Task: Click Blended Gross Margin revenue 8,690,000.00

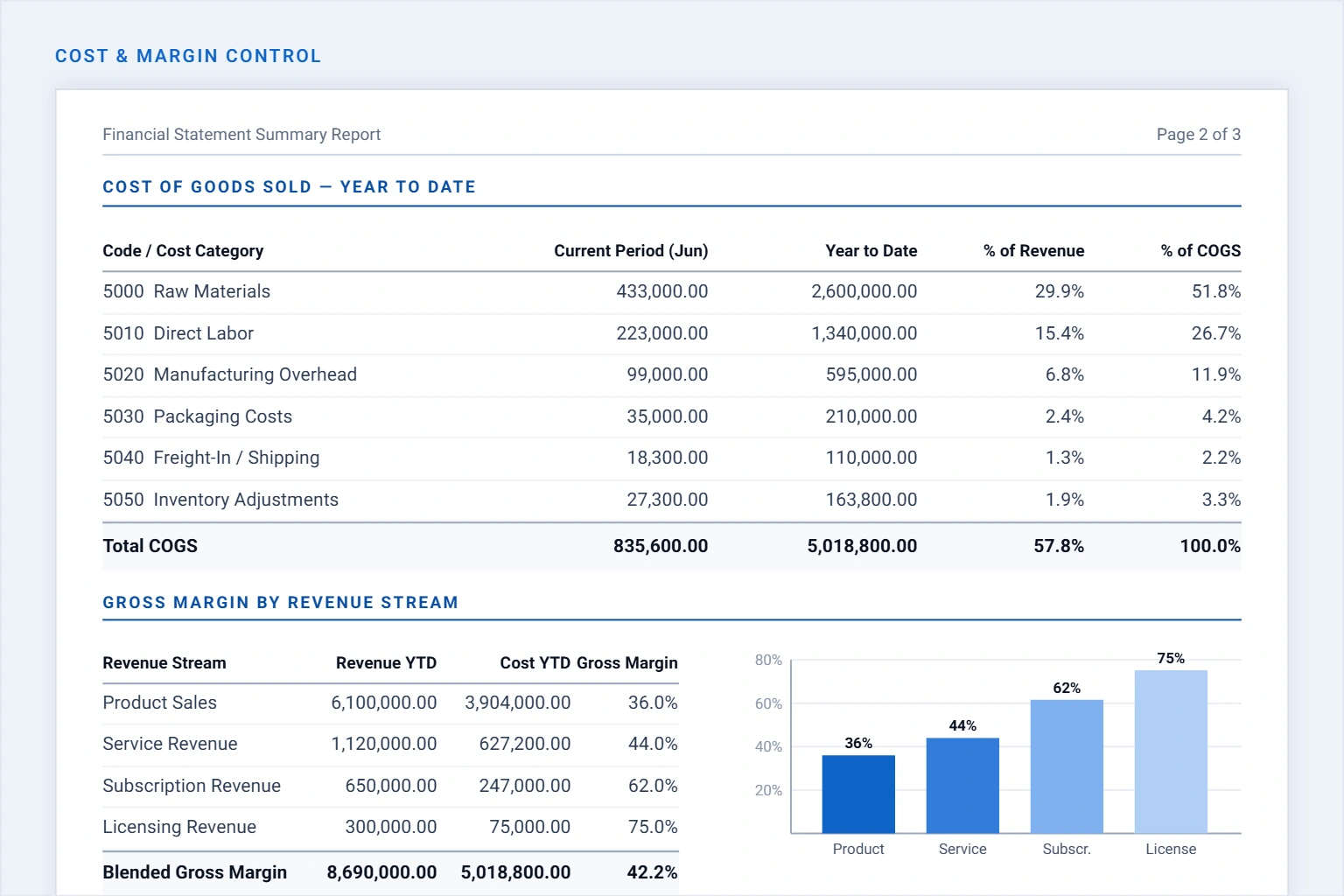Action: [381, 872]
